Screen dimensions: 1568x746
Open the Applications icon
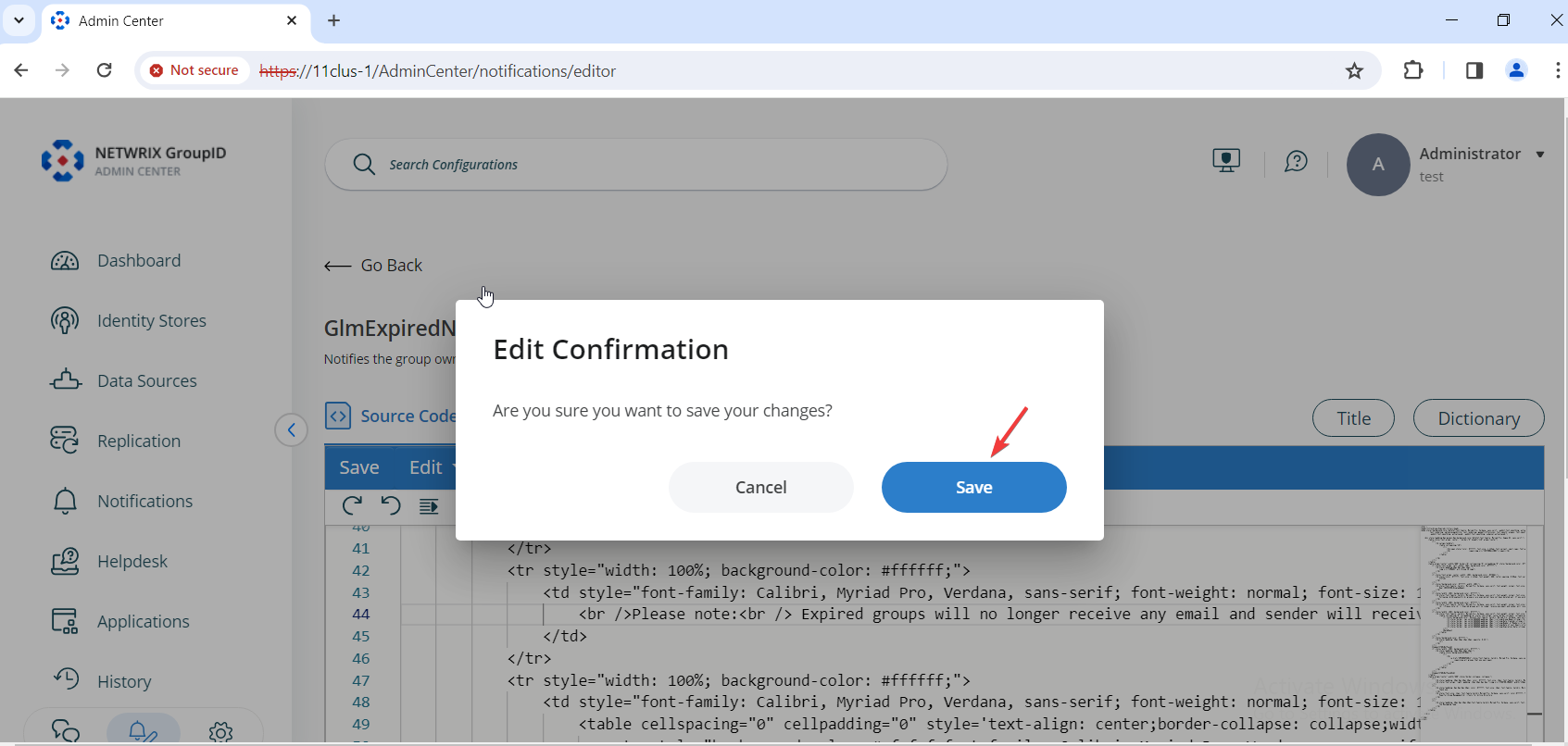coord(65,621)
